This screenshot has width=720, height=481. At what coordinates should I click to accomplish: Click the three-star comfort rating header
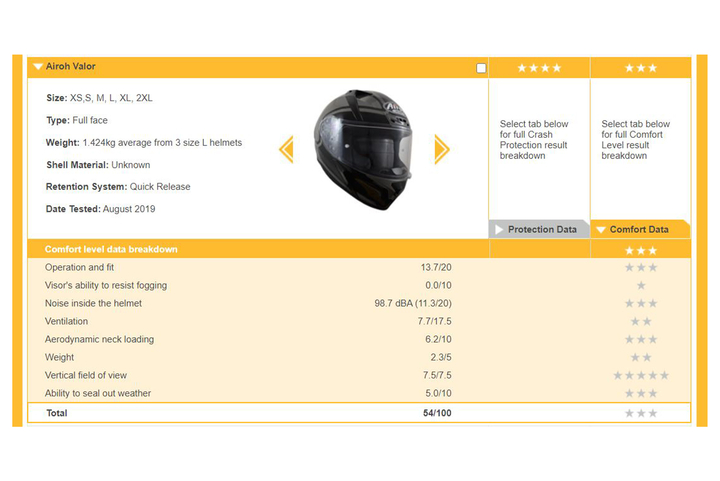coord(640,68)
